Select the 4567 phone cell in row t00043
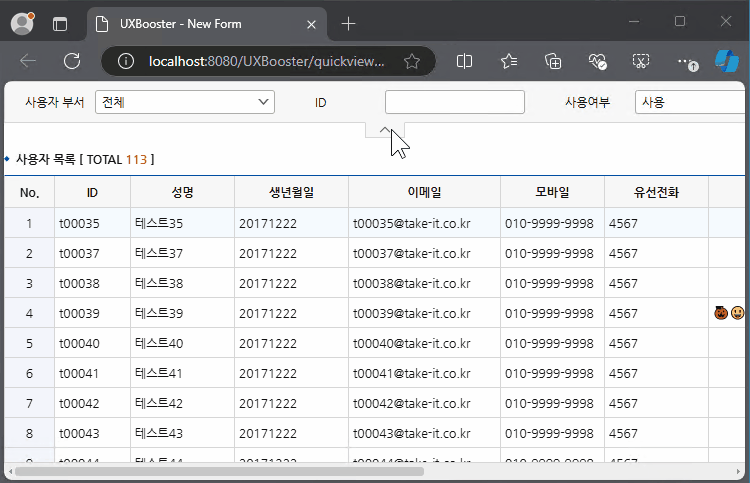The image size is (750, 483). [x=656, y=433]
